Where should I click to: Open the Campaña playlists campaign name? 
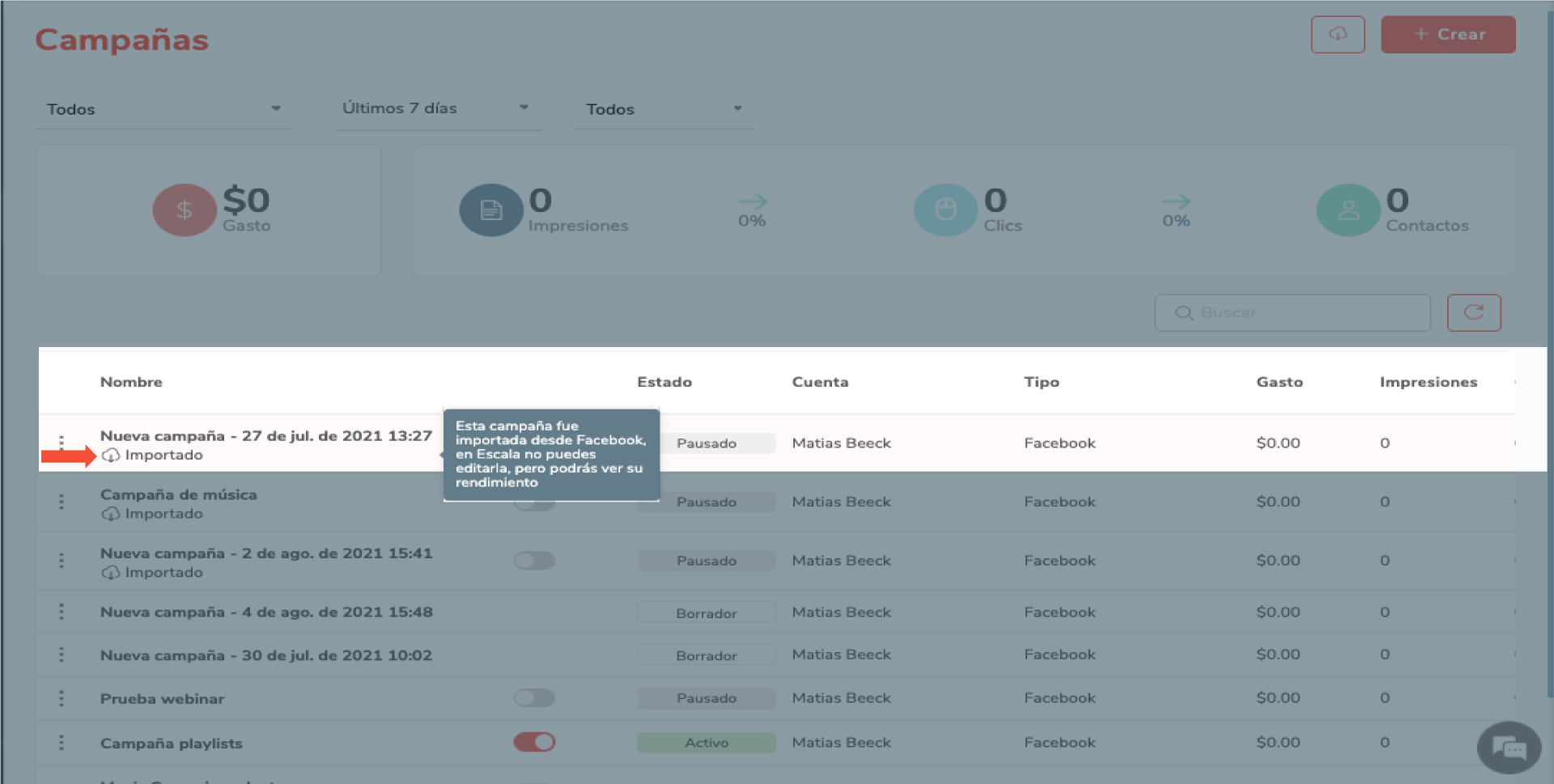(172, 744)
